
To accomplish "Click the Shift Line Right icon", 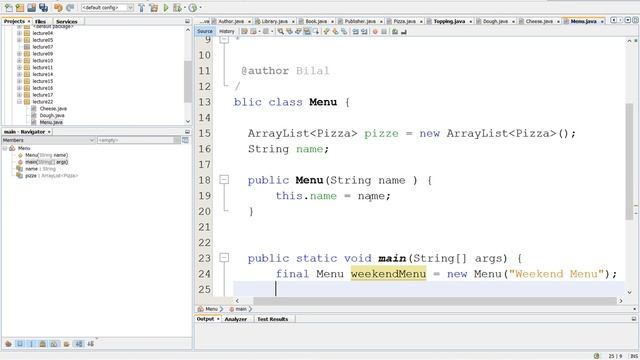I will coord(364,31).
